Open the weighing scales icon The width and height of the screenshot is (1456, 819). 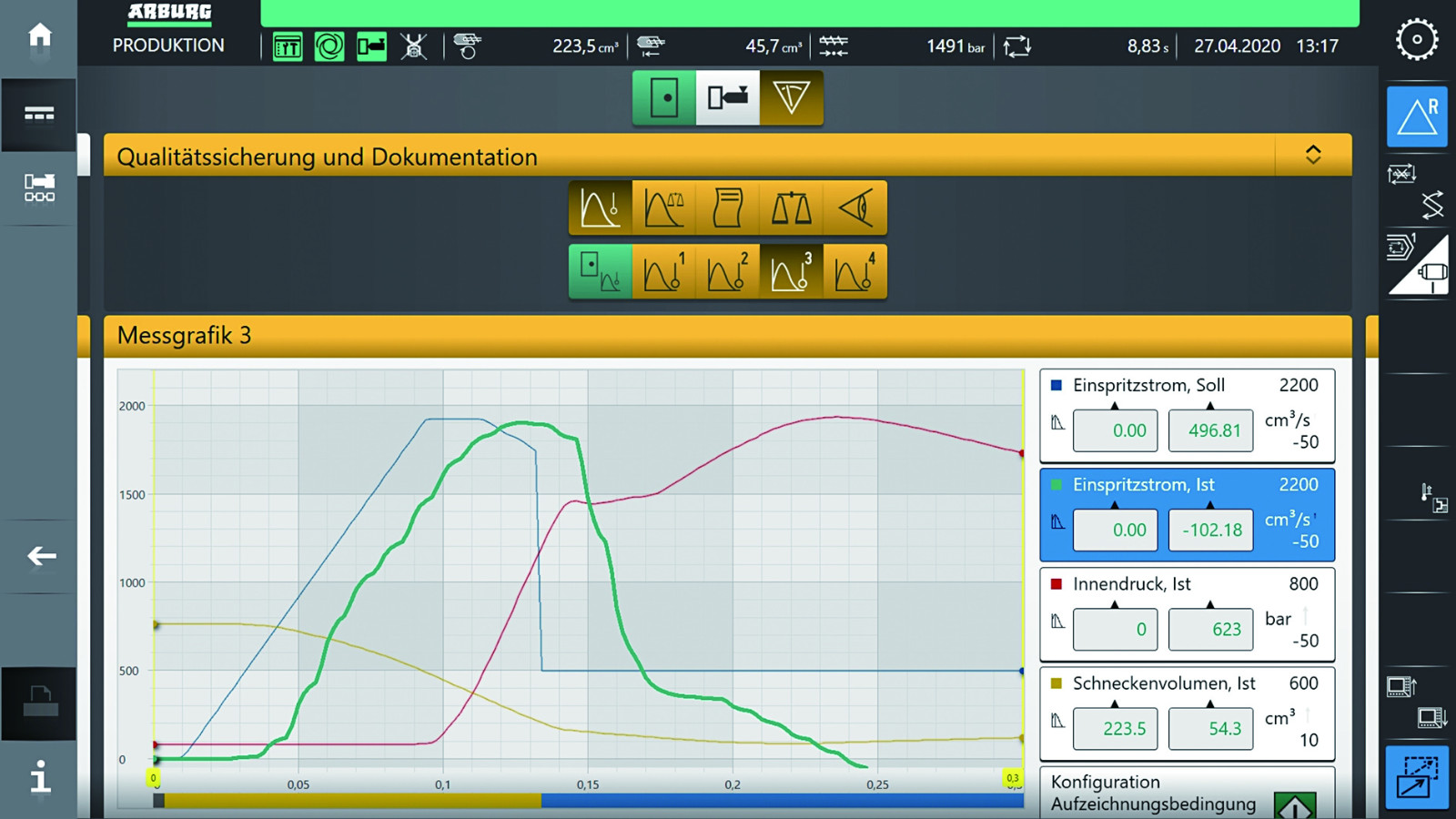792,207
